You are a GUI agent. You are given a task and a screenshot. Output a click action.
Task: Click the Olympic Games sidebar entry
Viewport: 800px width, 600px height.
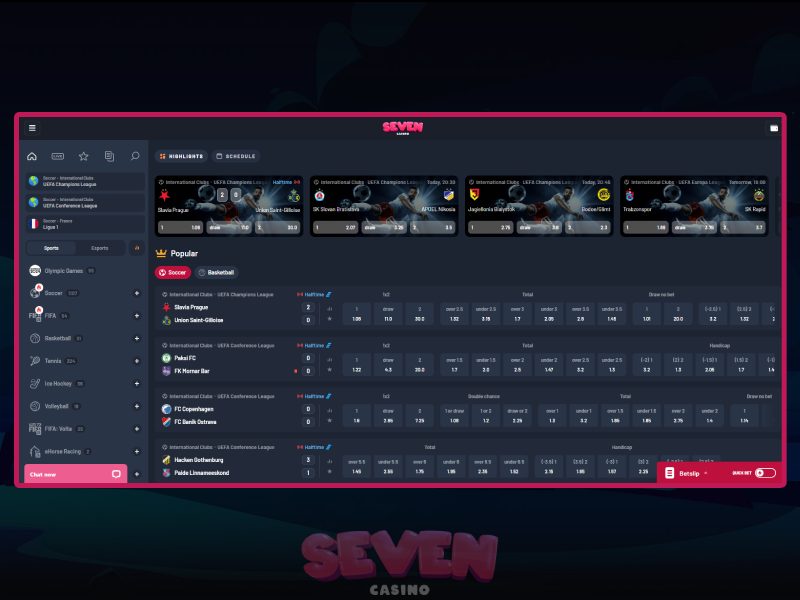coord(85,270)
